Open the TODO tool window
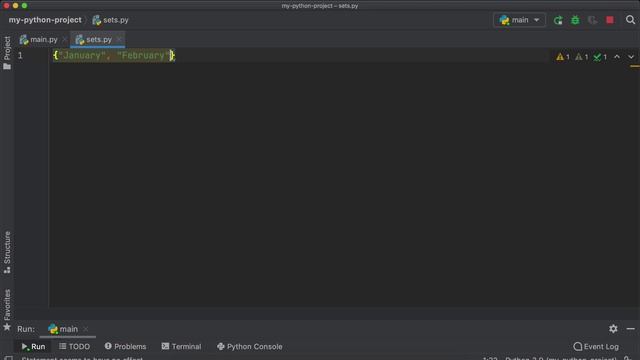Screen dimensions: 640x360 [74, 347]
